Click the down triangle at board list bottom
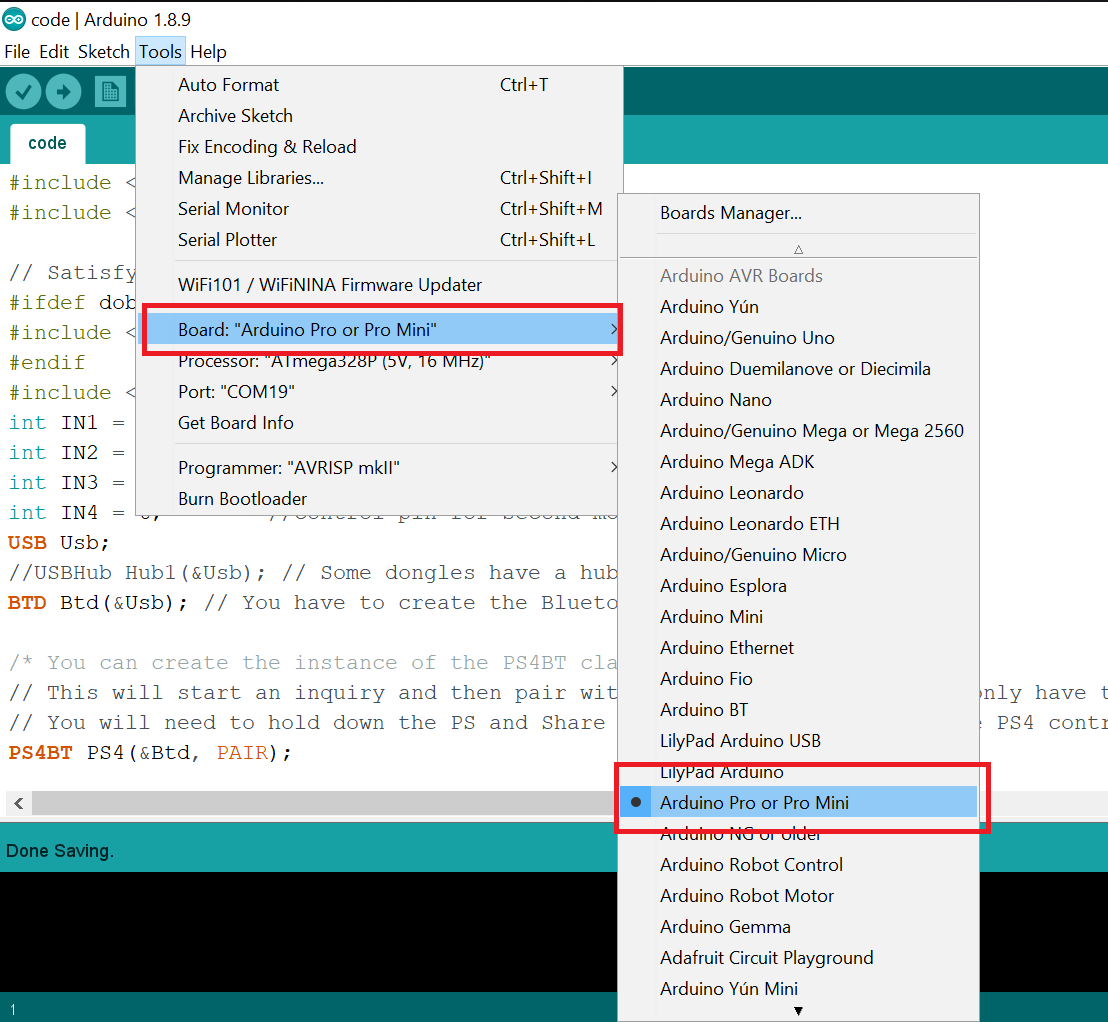1108x1022 pixels. (798, 1011)
